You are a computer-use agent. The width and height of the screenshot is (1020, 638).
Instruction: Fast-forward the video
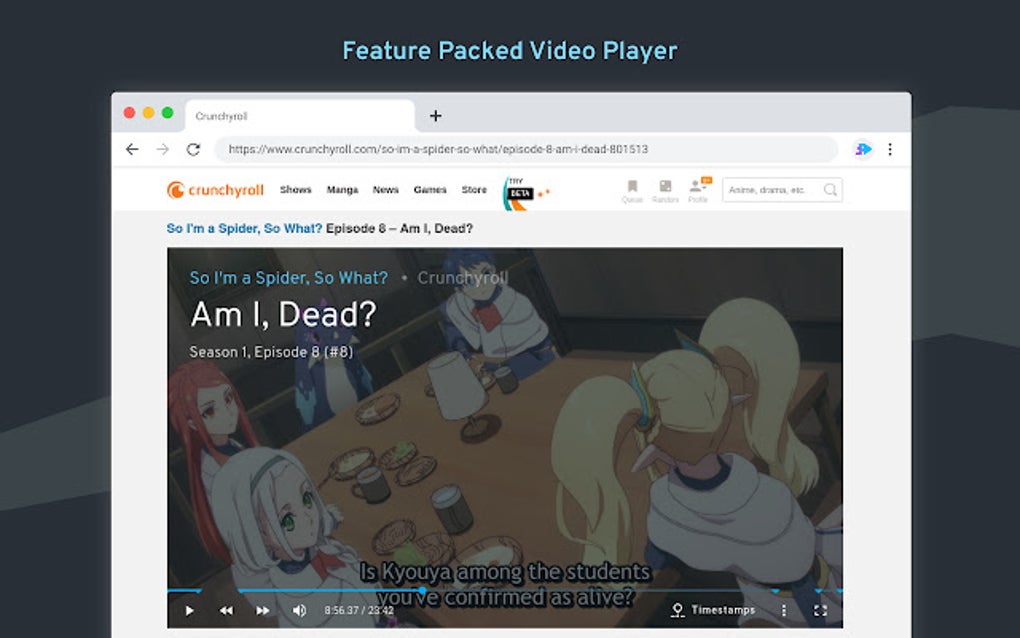tap(263, 611)
